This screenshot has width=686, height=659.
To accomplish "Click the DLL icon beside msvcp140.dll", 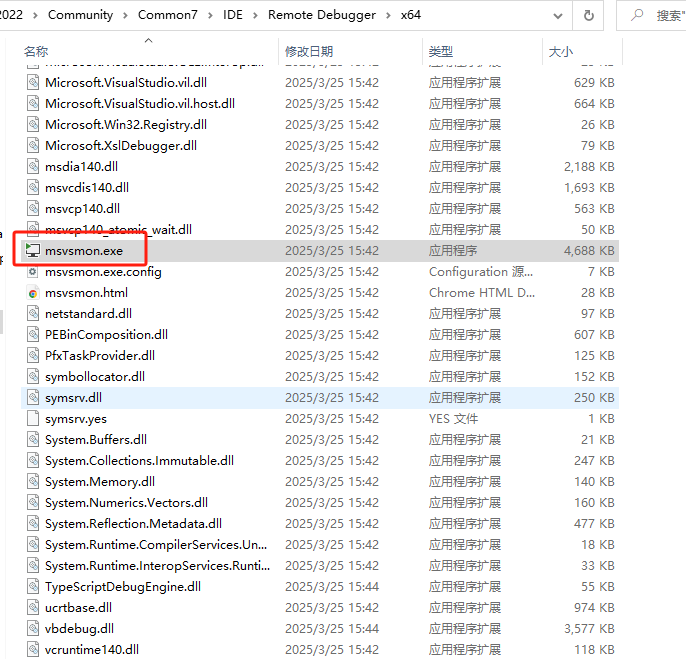I will point(33,208).
